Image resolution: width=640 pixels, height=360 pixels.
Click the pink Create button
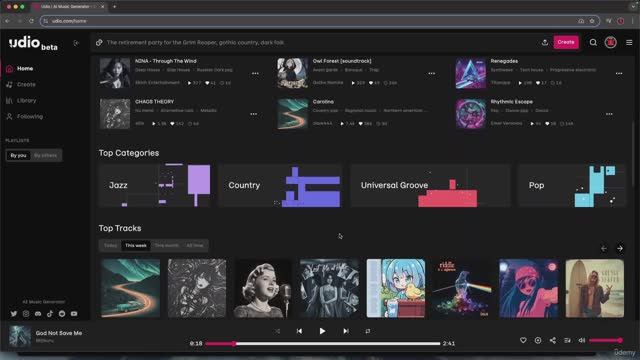click(x=566, y=42)
